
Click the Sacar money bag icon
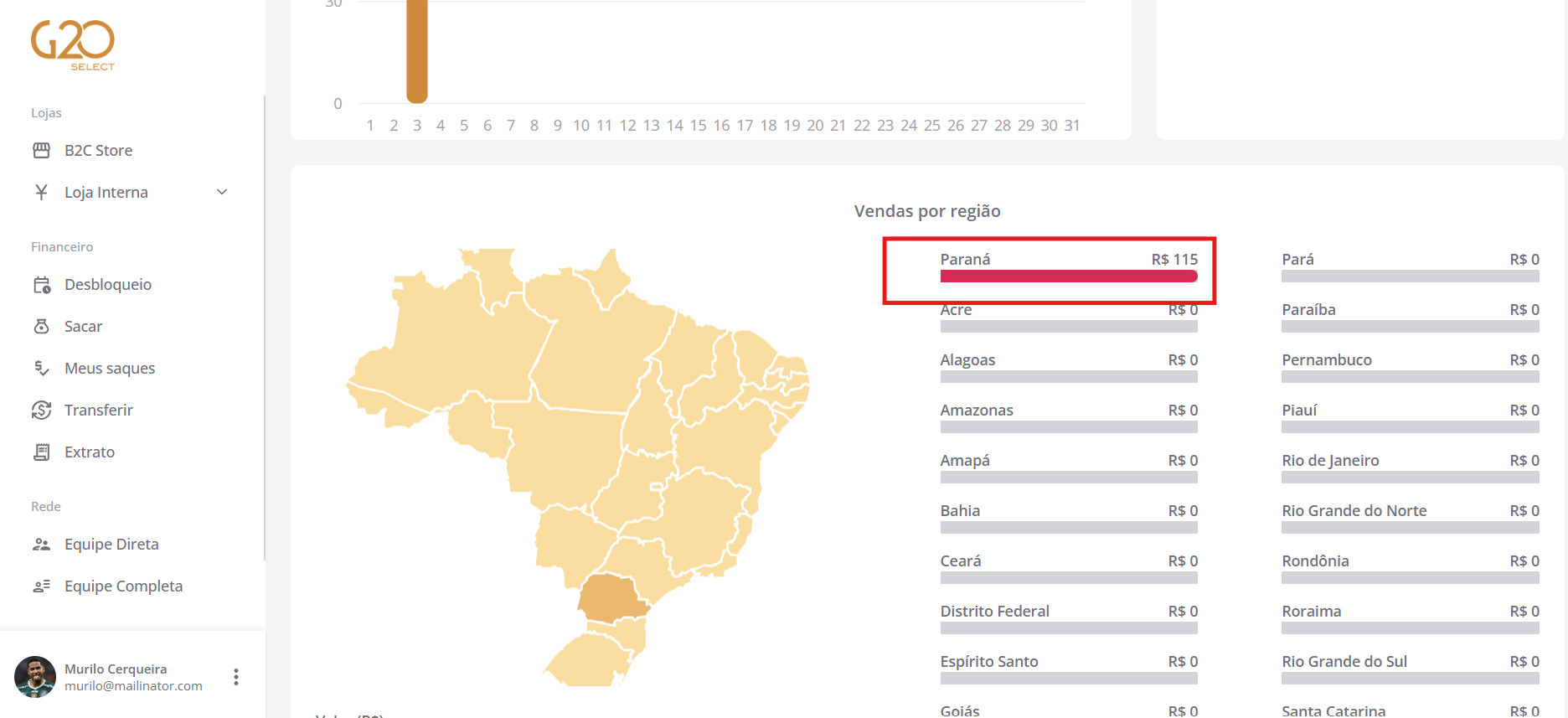(41, 327)
